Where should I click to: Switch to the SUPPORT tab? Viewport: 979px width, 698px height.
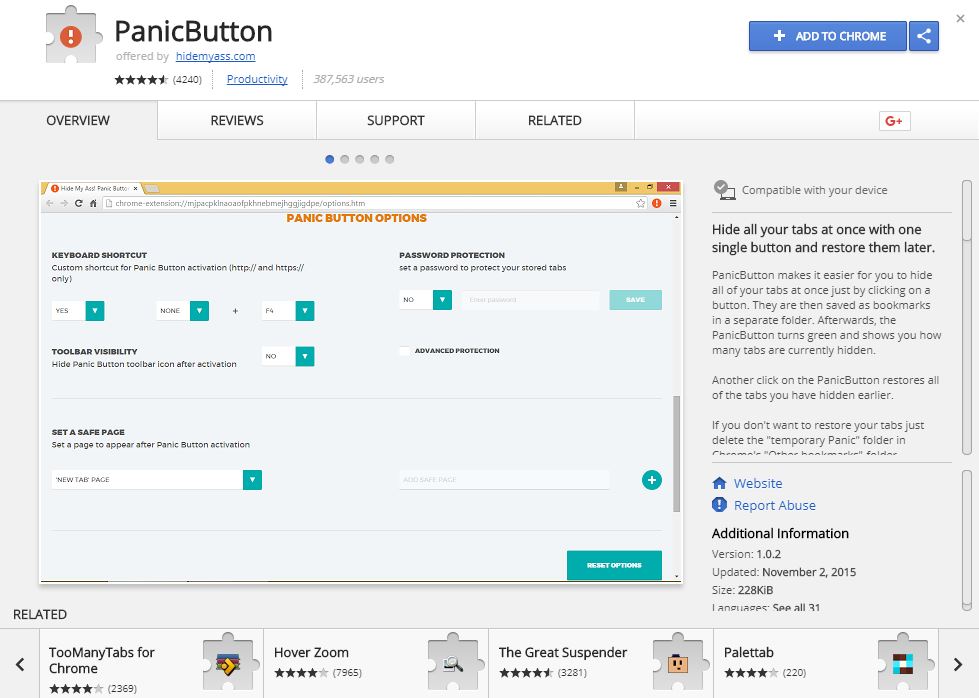point(396,120)
